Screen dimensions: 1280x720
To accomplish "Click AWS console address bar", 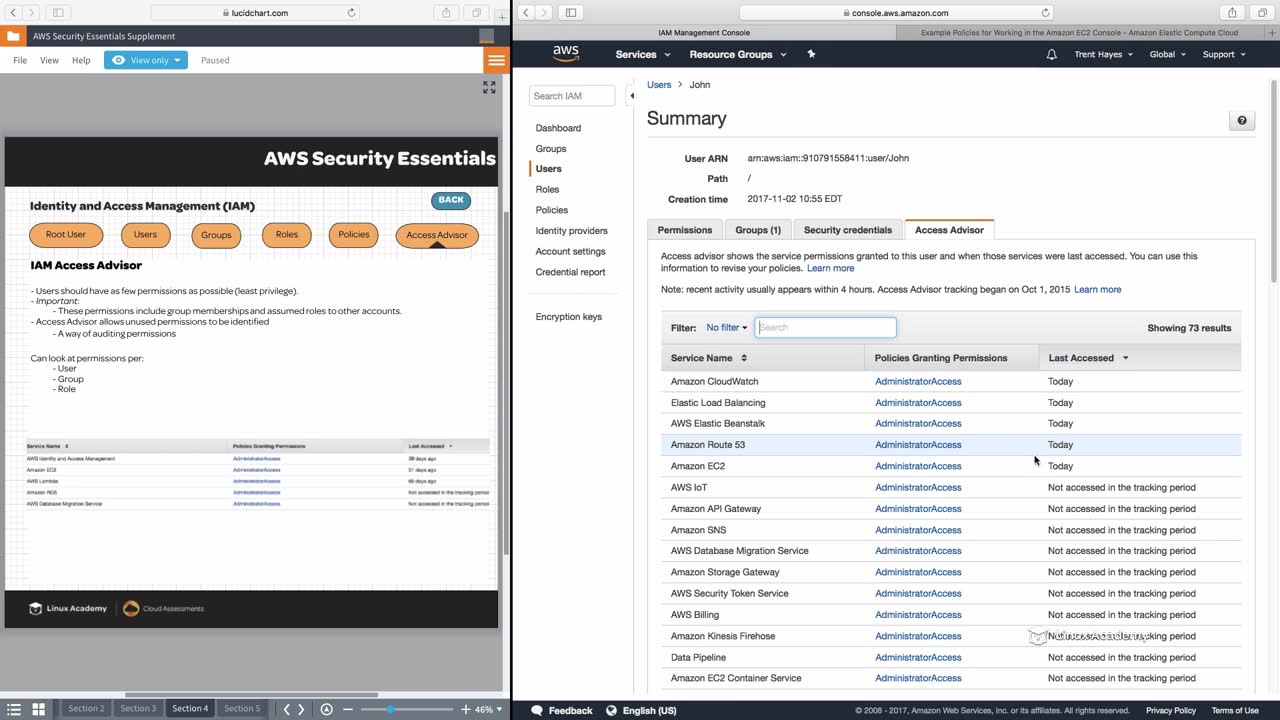I will [897, 13].
